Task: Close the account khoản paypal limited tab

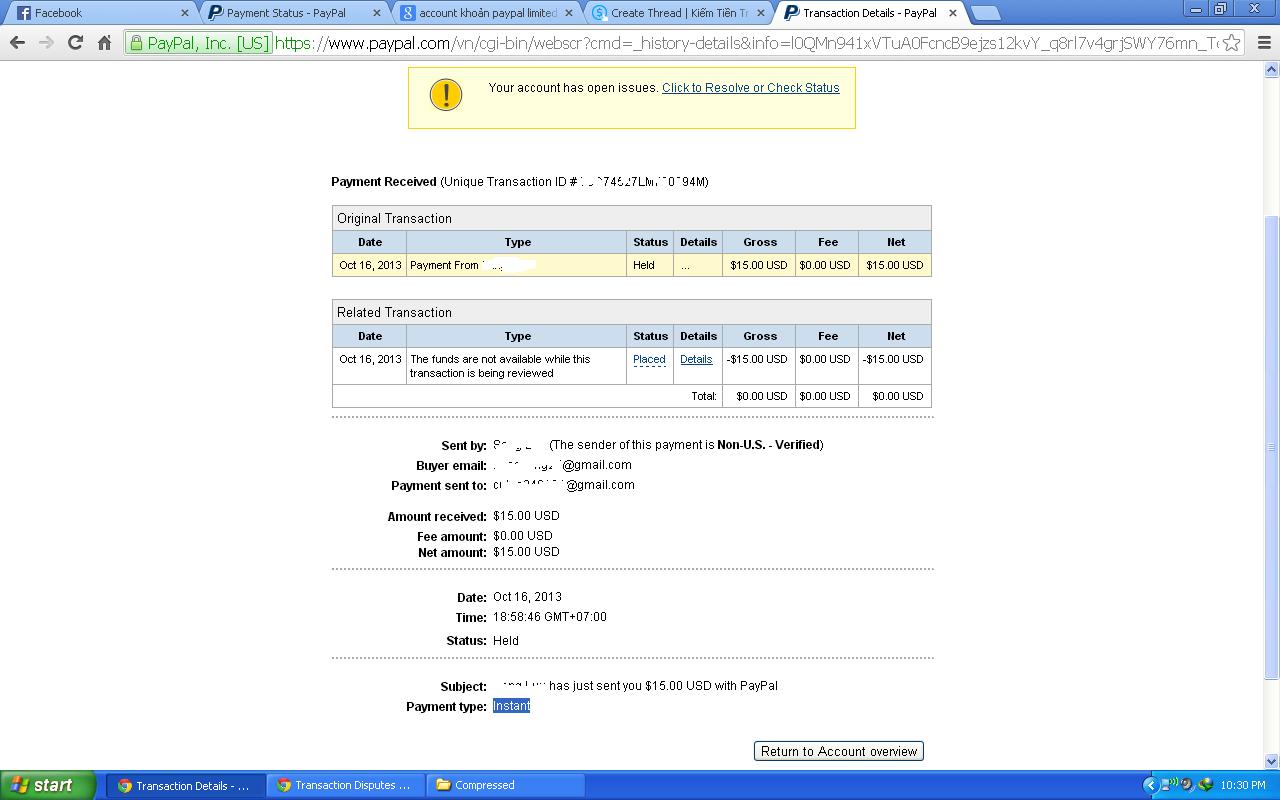Action: (x=569, y=13)
